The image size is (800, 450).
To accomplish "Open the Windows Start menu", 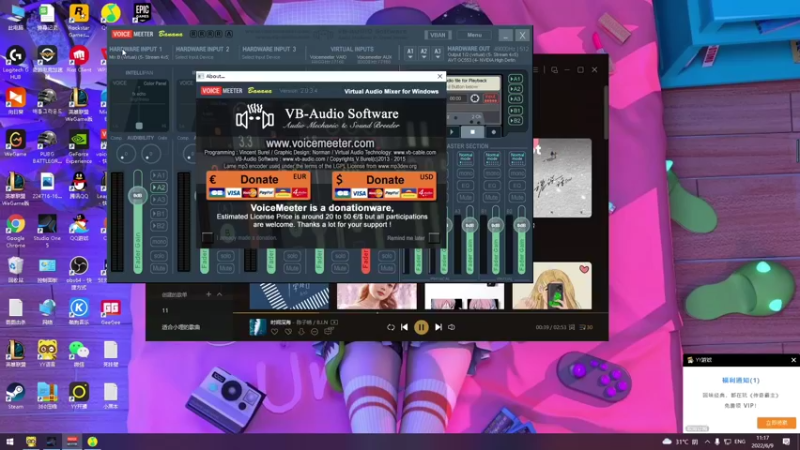I will 10,442.
